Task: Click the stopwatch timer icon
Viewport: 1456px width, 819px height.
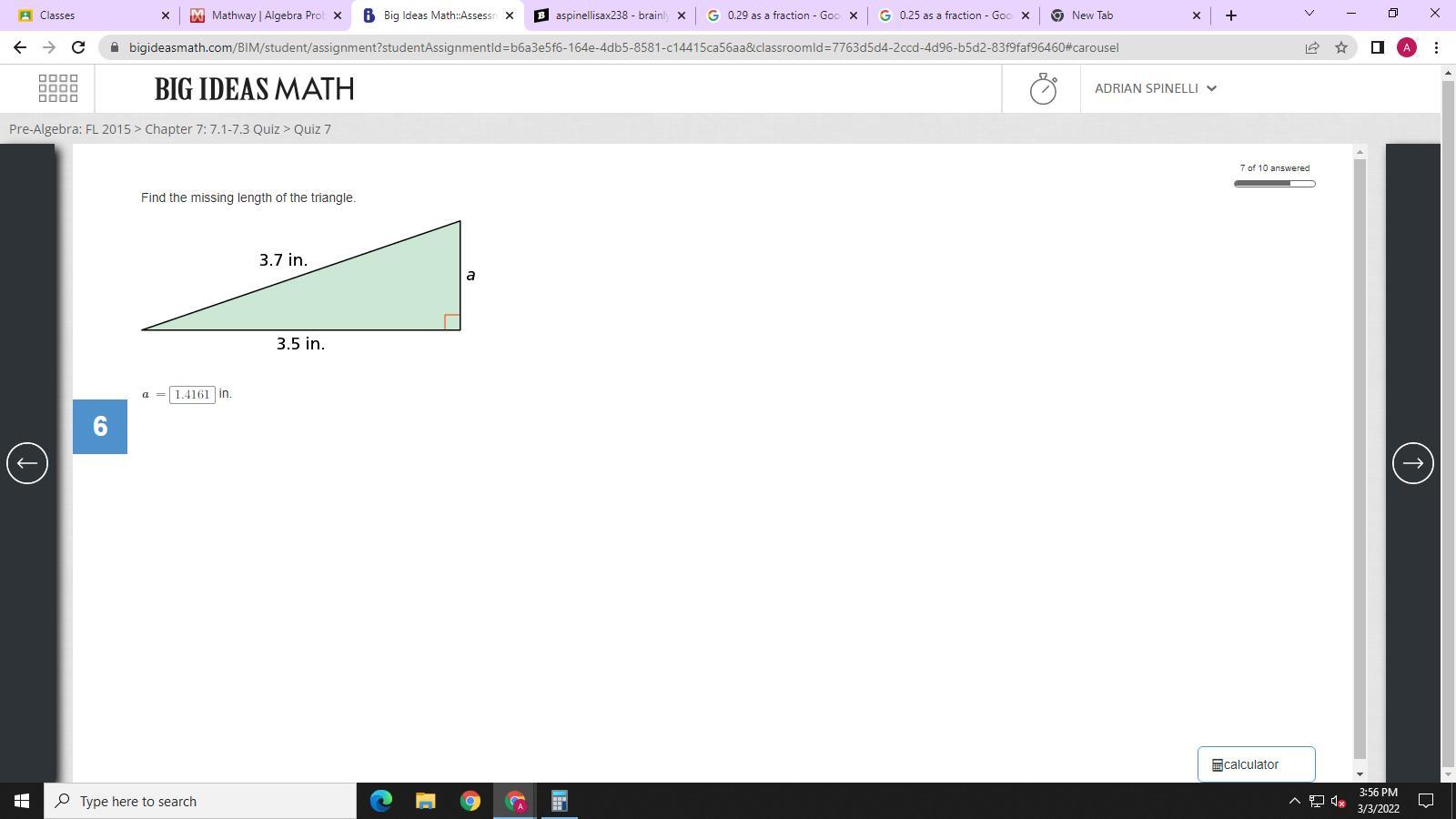Action: (x=1043, y=88)
